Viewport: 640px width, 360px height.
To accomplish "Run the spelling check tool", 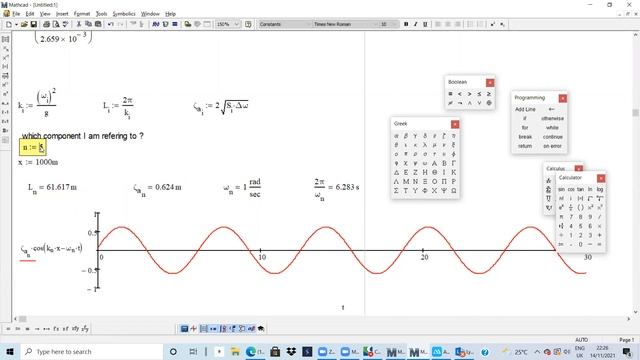I will click(x=65, y=24).
